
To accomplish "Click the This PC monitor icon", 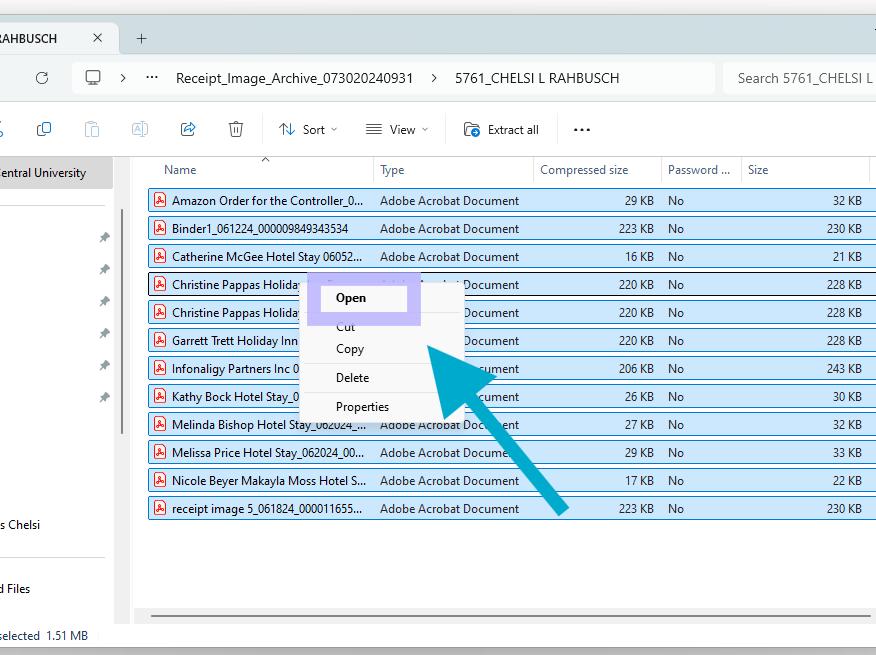I will click(x=93, y=78).
